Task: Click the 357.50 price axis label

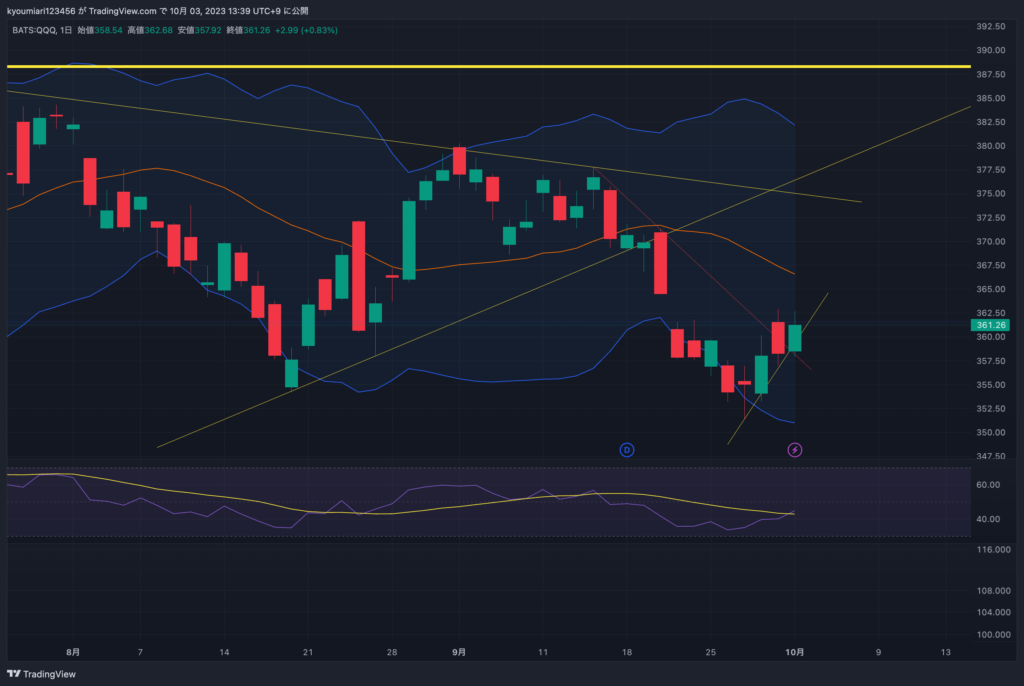Action: [x=991, y=361]
